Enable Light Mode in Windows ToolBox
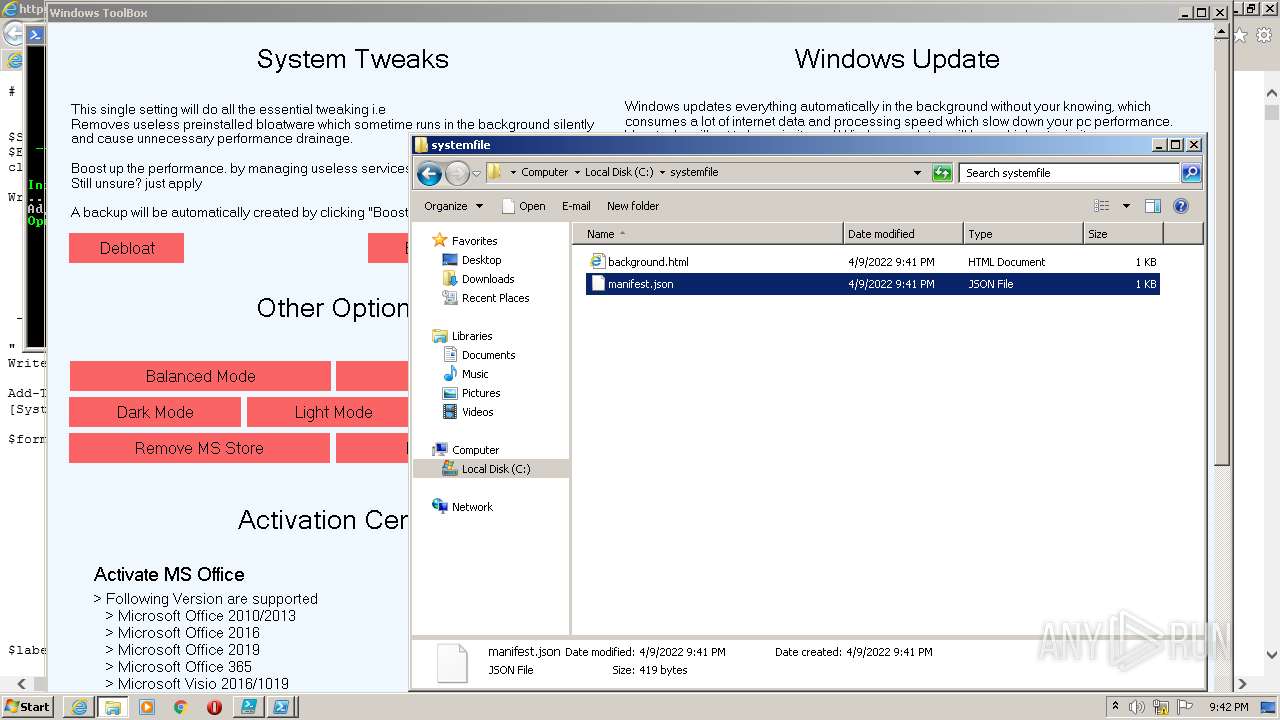1280x720 pixels. point(328,412)
